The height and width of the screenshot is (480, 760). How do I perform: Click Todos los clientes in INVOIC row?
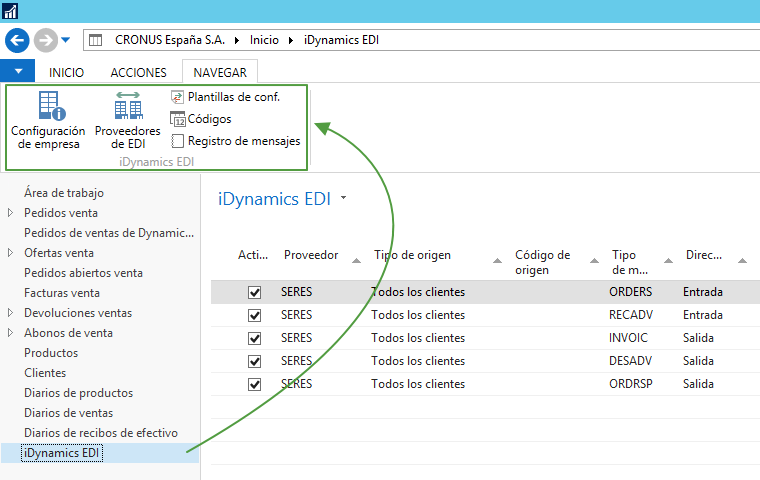[x=418, y=337]
